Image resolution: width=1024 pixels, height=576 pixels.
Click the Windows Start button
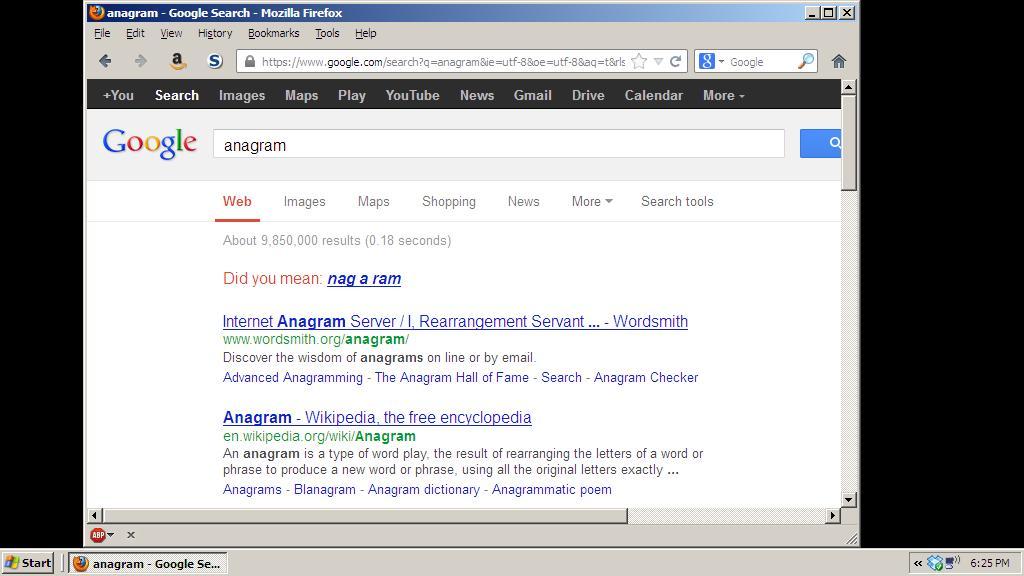click(x=28, y=563)
